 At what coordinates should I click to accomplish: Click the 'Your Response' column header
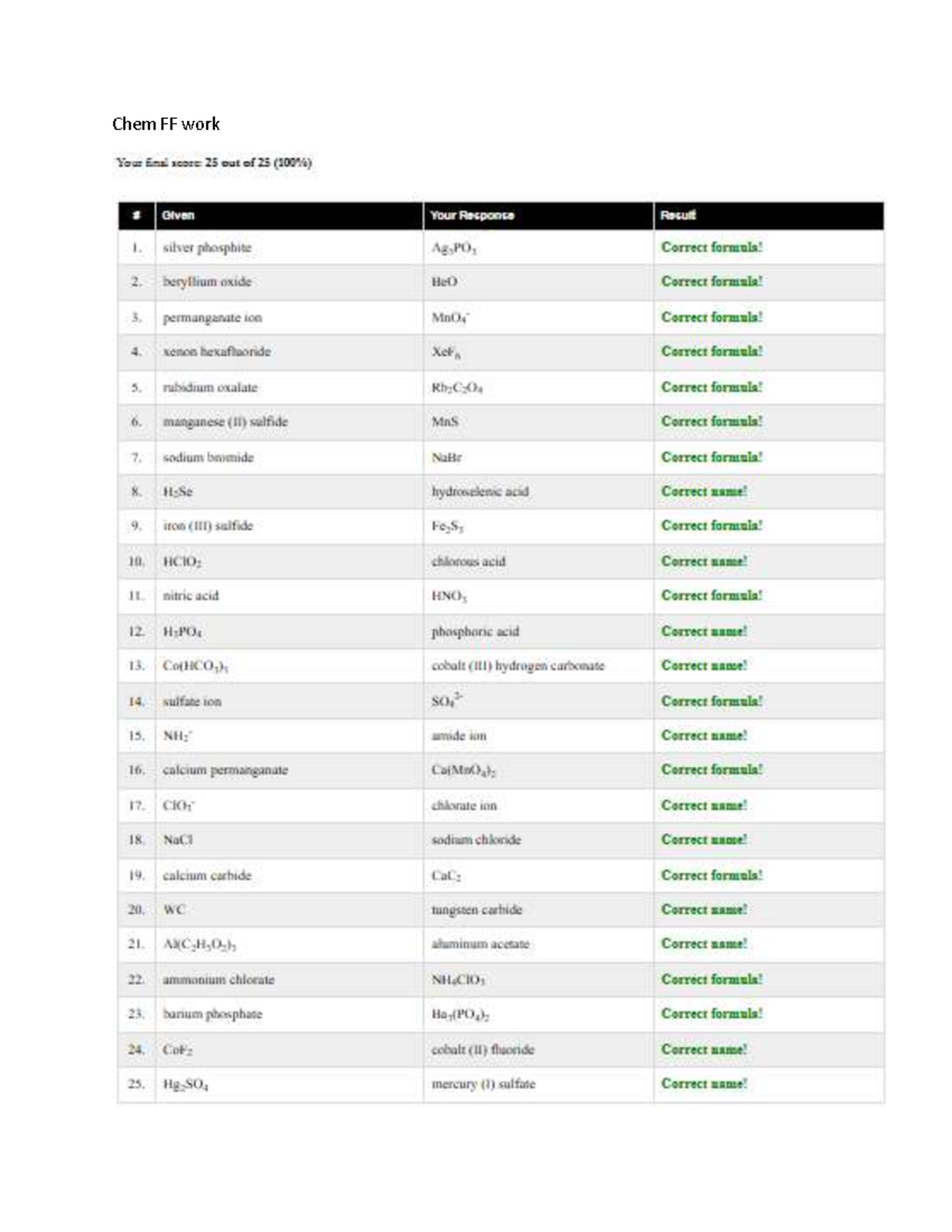pyautogui.click(x=472, y=215)
